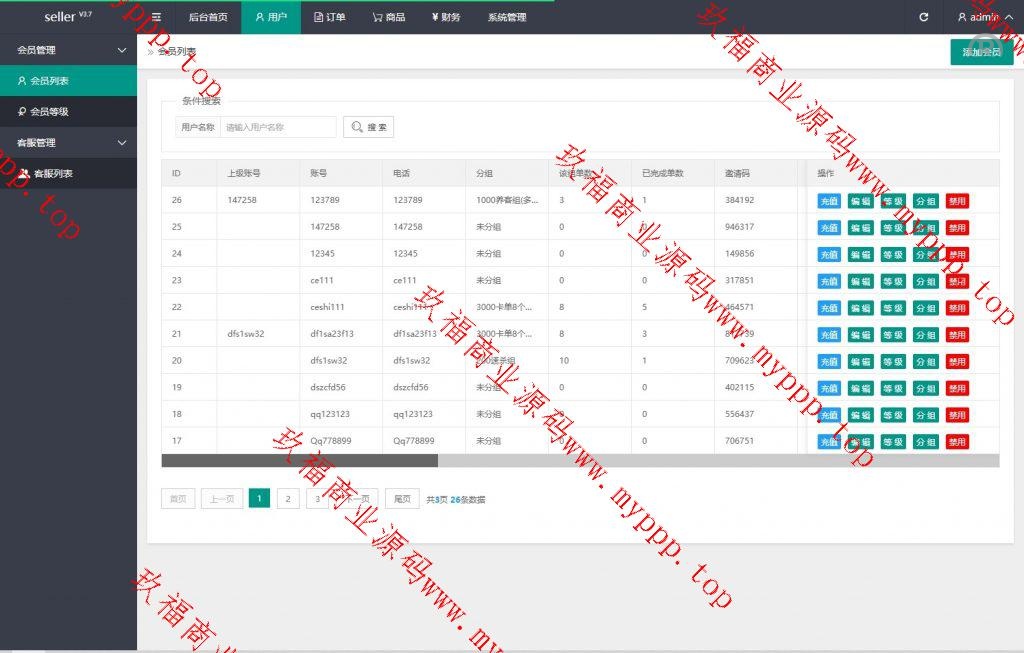The width and height of the screenshot is (1024, 653).
Task: Open 客服列表 in the sidebar
Action: pos(52,174)
